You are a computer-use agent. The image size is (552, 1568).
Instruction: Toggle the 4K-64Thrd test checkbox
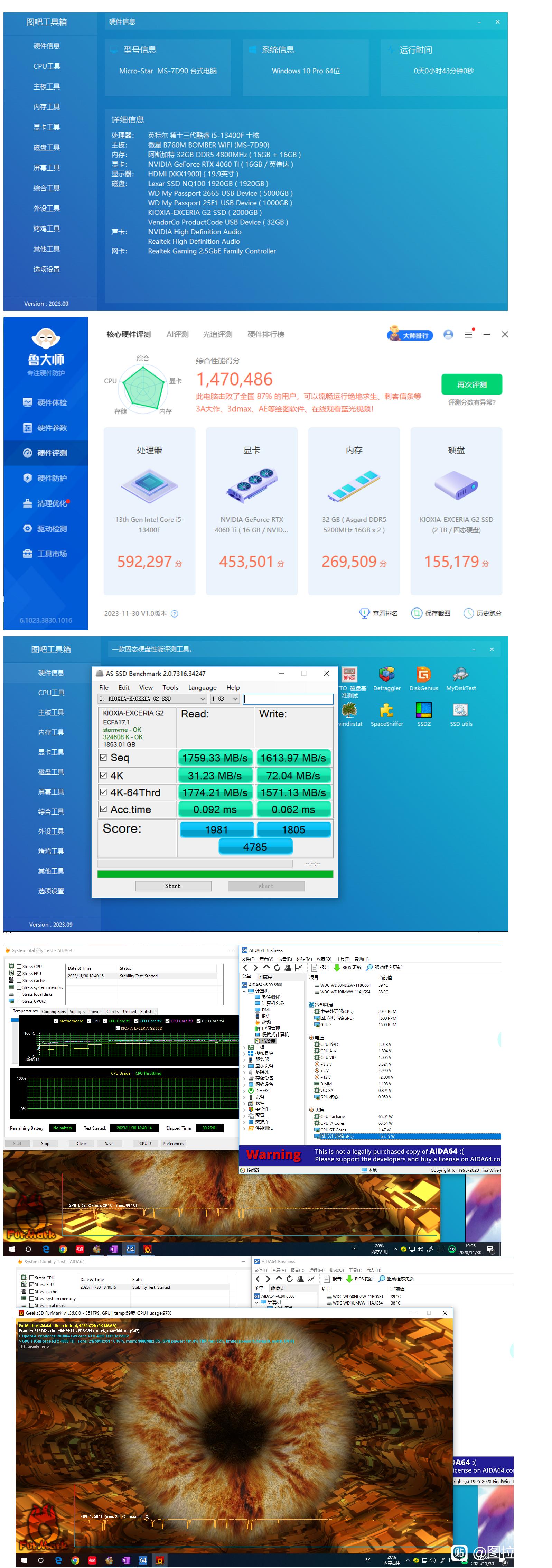103,792
